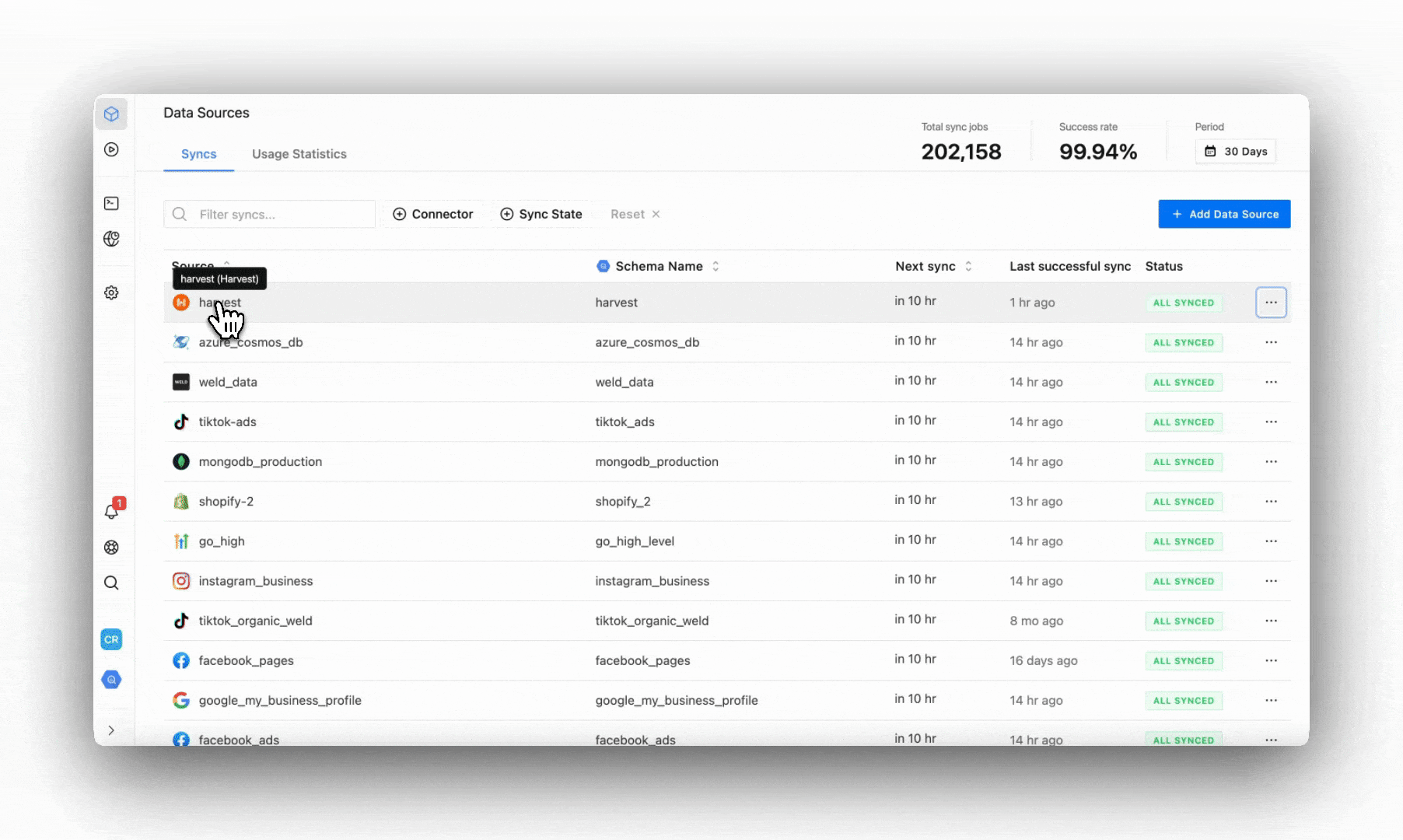
Task: Sort table by Schema Name column
Action: [x=659, y=266]
